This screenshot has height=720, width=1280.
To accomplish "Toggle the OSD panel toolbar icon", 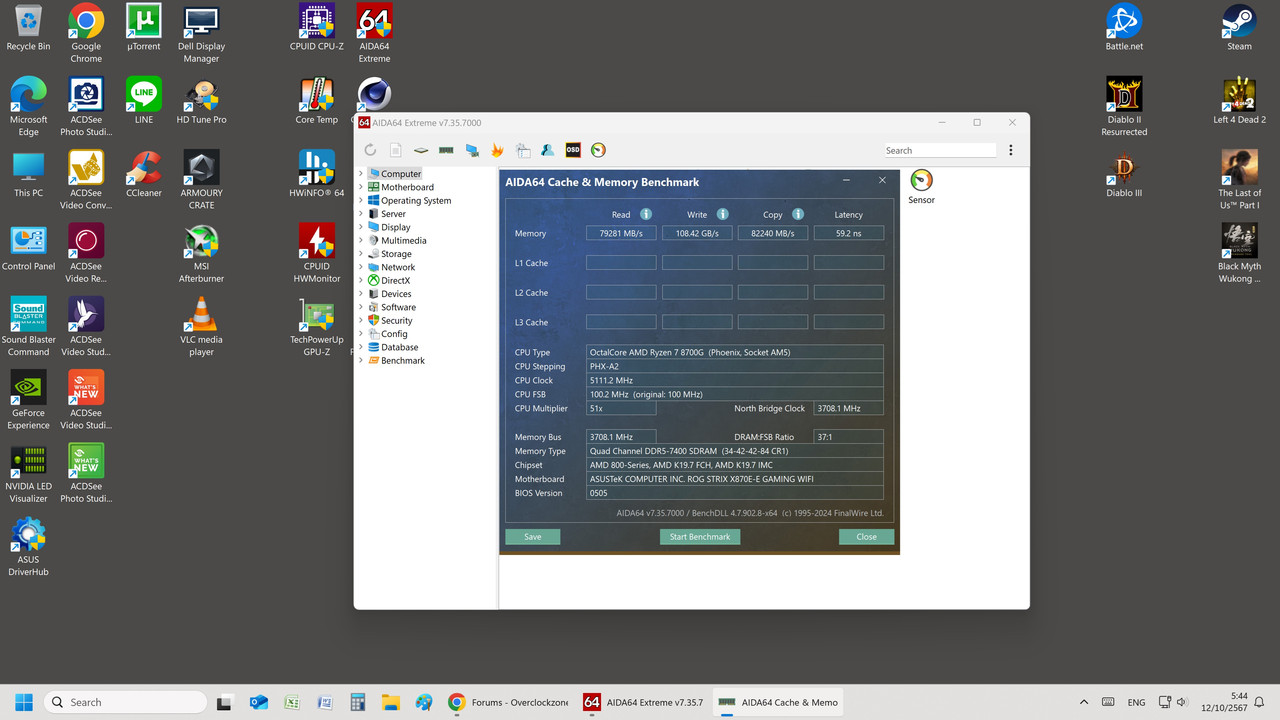I will pyautogui.click(x=573, y=150).
